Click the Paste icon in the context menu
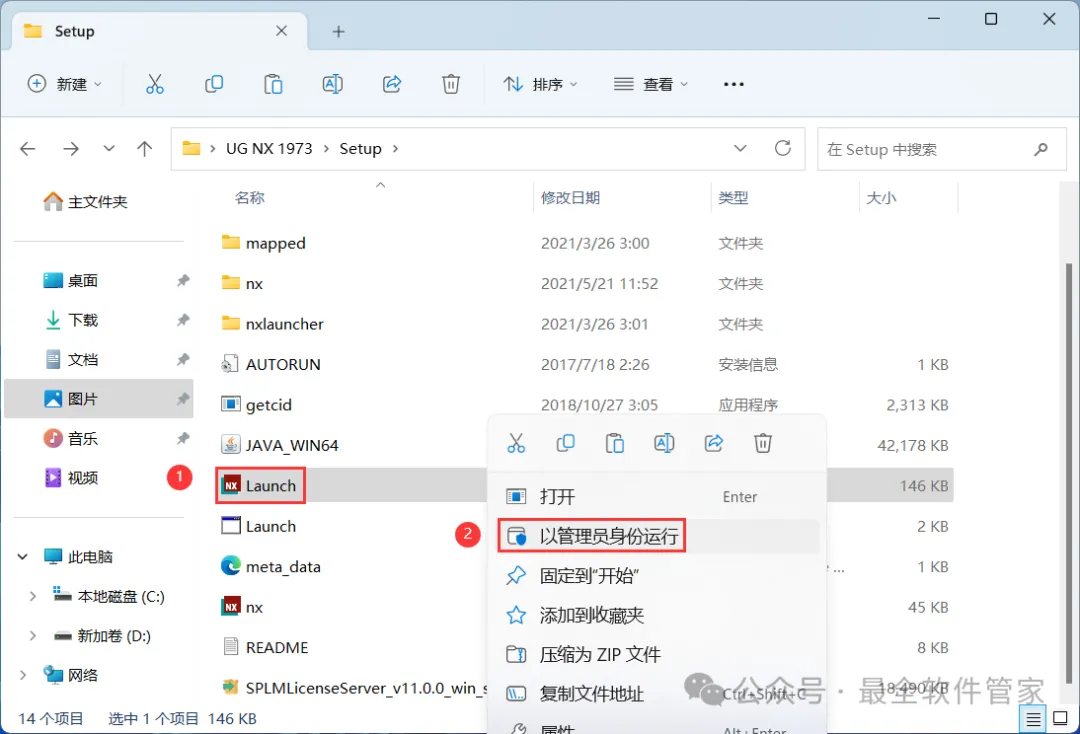The image size is (1080, 734). pos(614,443)
